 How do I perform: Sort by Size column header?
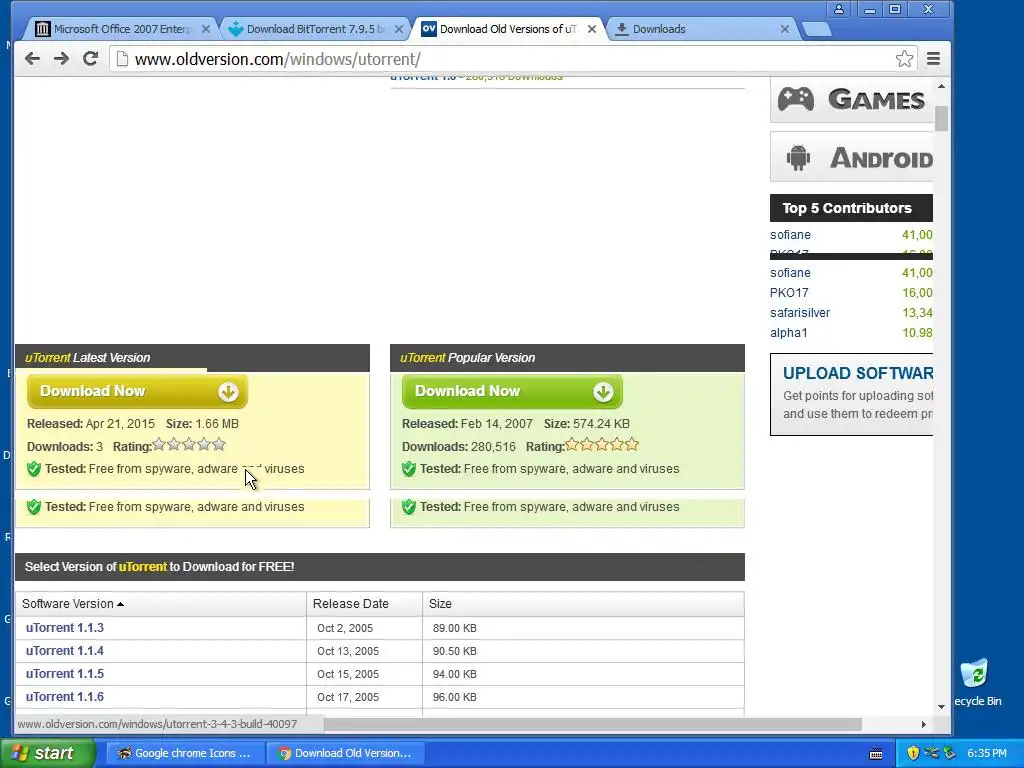click(x=583, y=603)
